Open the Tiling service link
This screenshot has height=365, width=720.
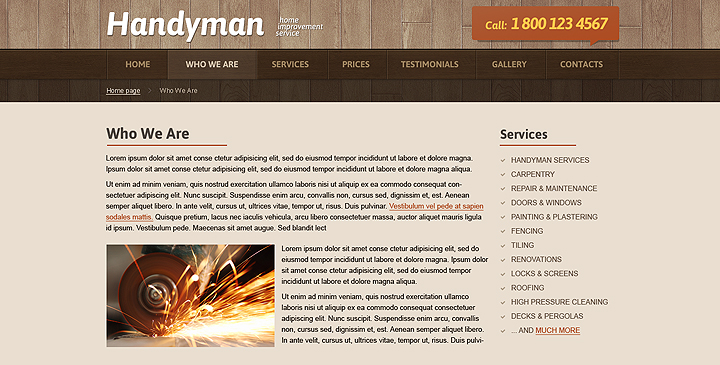[523, 246]
